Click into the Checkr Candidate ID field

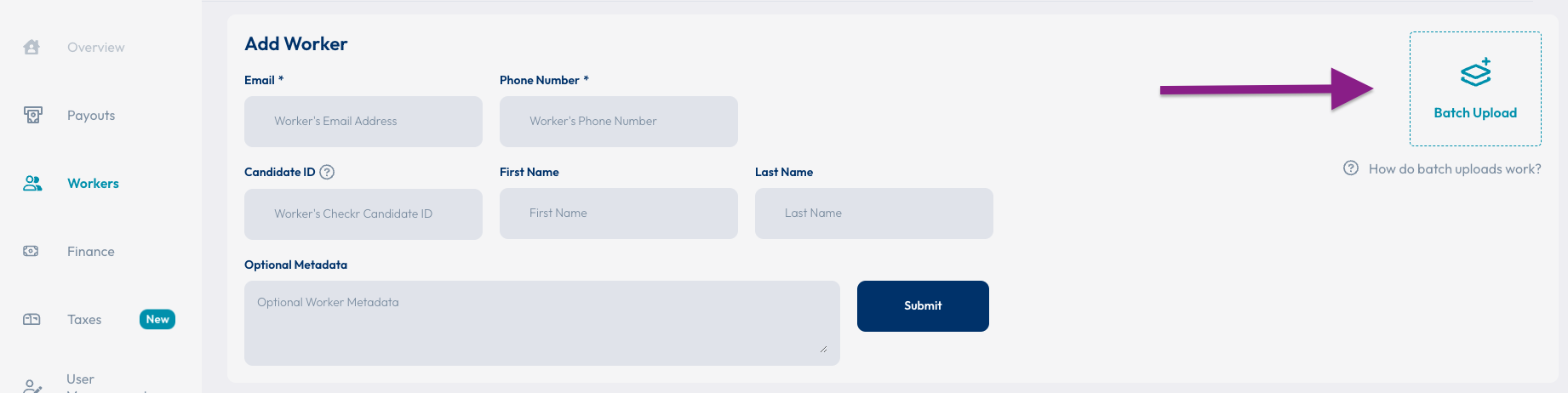click(x=363, y=214)
